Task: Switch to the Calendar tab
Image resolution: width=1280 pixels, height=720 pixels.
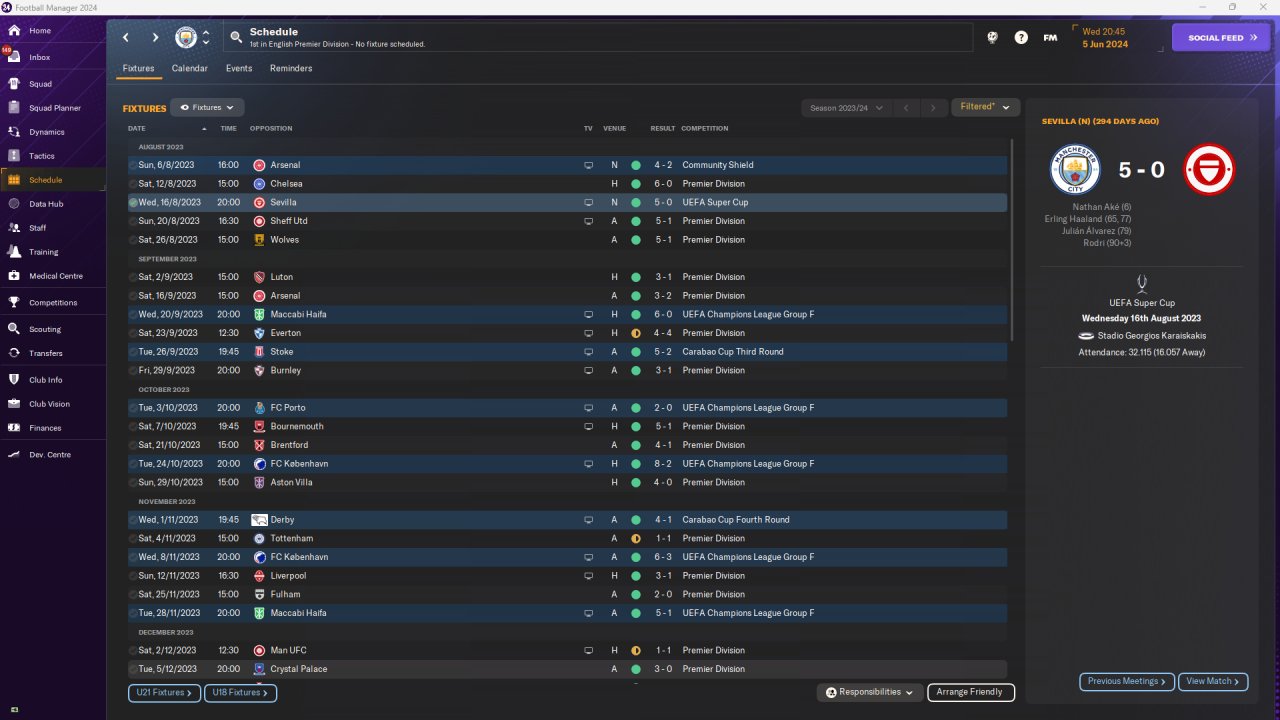Action: click(x=190, y=68)
